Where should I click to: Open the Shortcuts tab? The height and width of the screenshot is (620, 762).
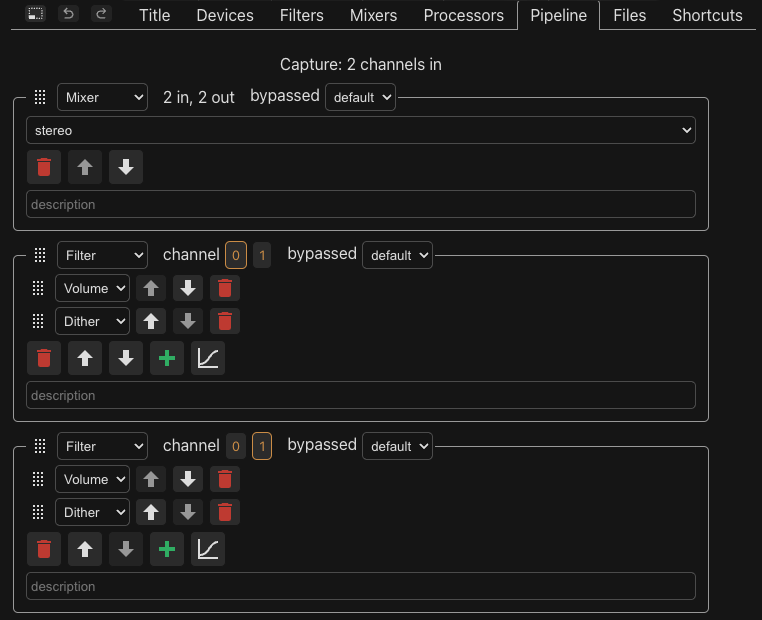point(707,16)
